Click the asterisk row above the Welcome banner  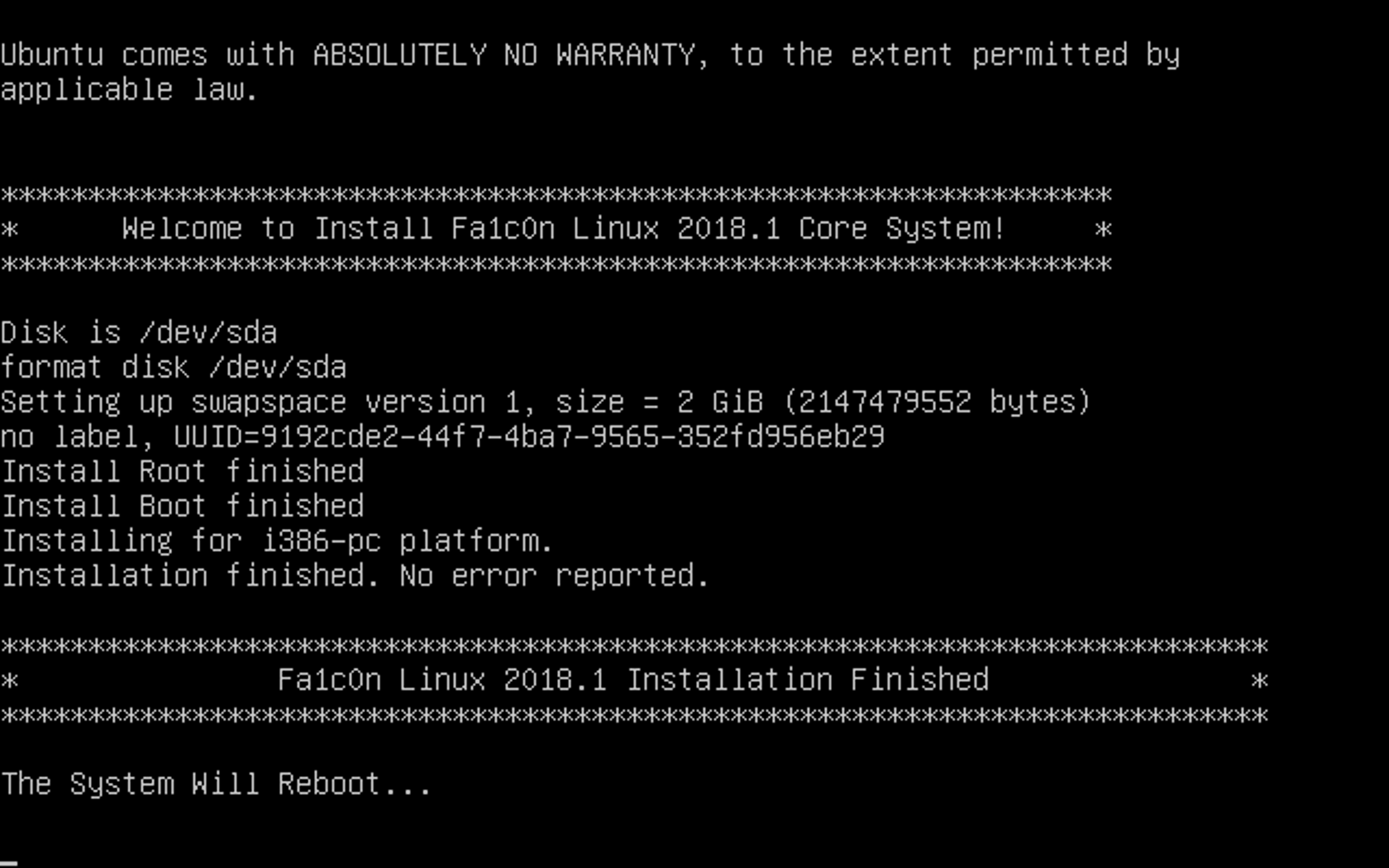point(556,195)
